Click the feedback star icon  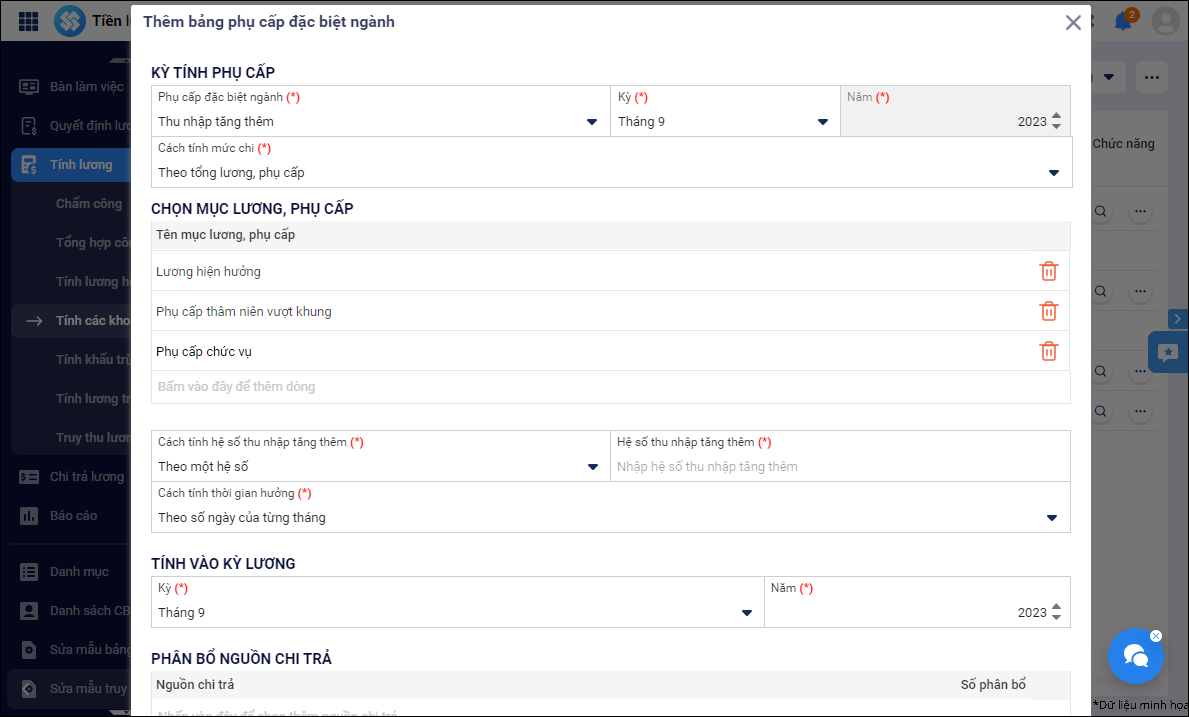pyautogui.click(x=1168, y=352)
